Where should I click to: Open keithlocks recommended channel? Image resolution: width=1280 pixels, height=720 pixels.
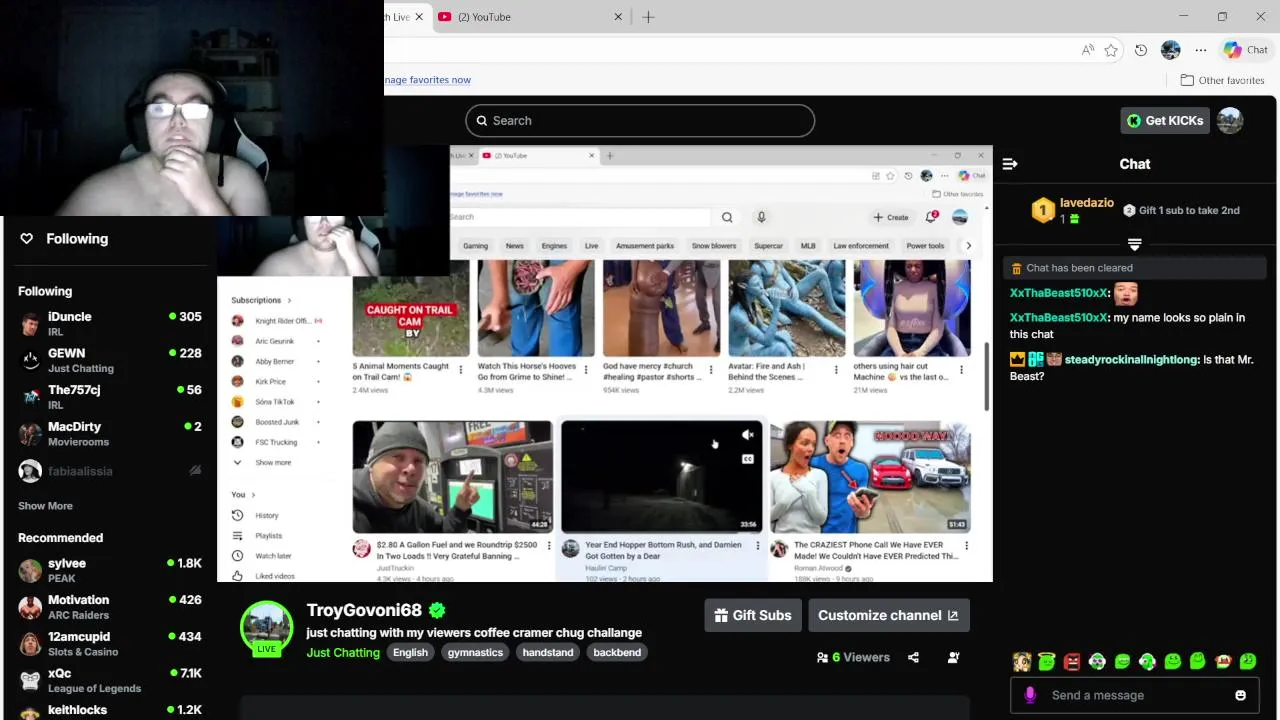(110, 712)
